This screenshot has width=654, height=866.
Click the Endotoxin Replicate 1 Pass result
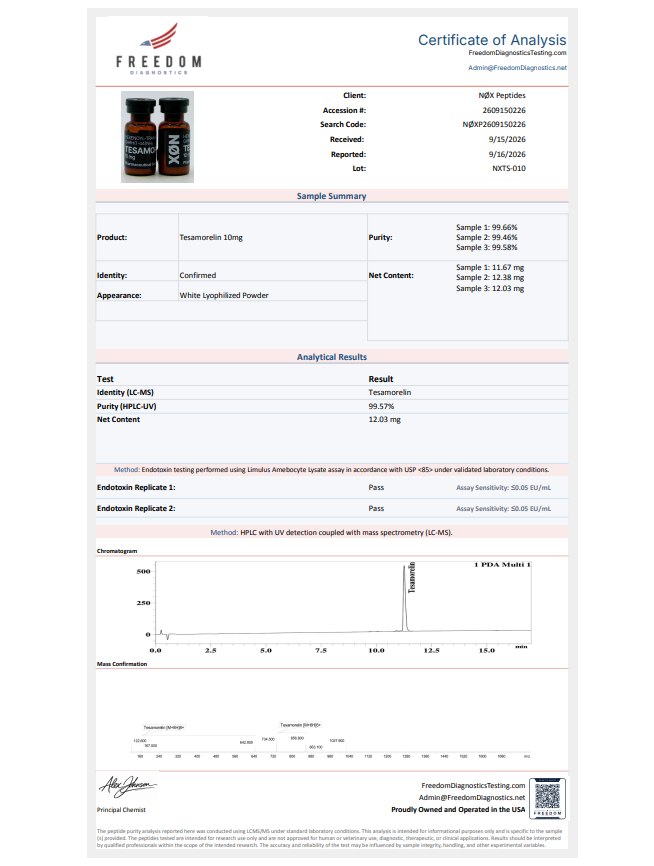click(376, 488)
